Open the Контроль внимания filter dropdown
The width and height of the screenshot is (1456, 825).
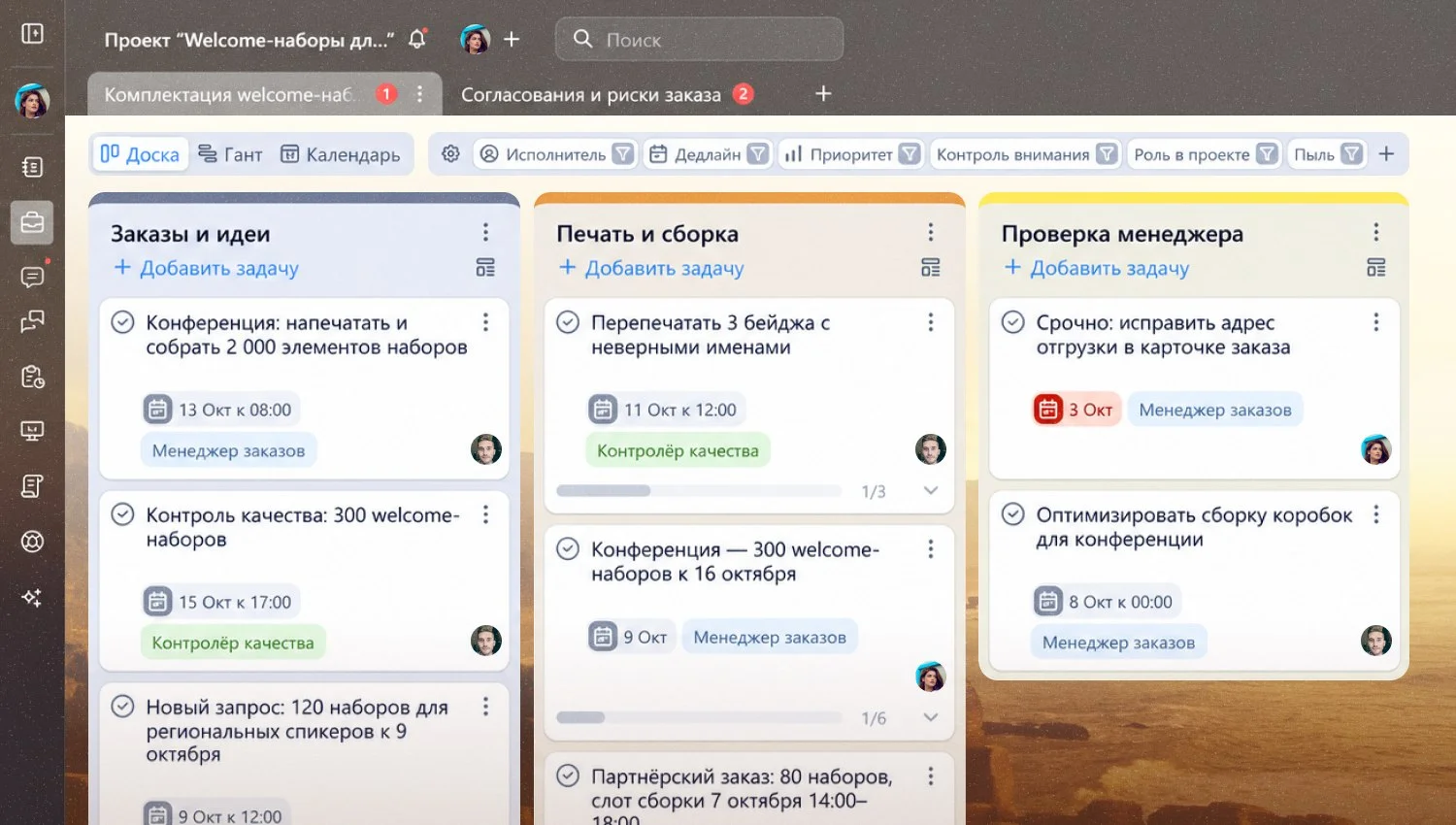(1025, 154)
